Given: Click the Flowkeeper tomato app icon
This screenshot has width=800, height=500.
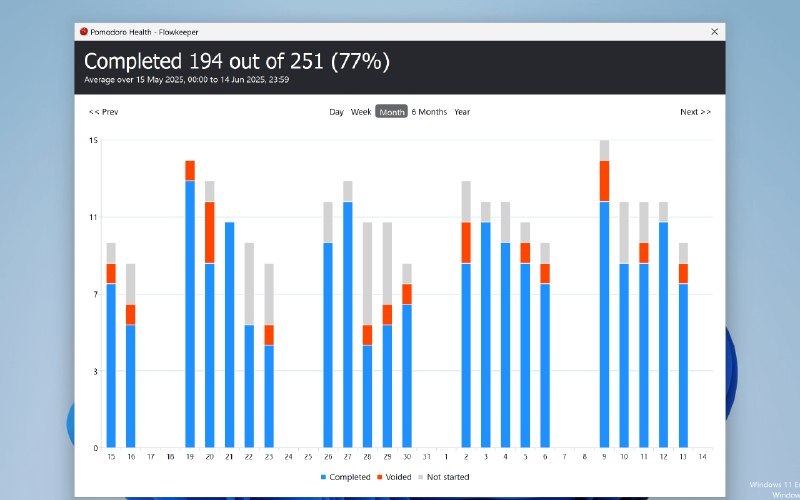Looking at the screenshot, I should 84,32.
